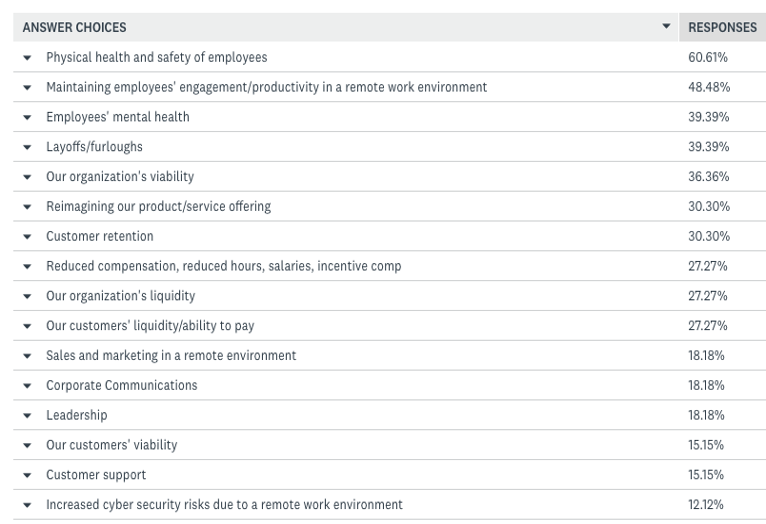Click arrow next to Corporate Communications
The height and width of the screenshot is (524, 766).
(27, 386)
